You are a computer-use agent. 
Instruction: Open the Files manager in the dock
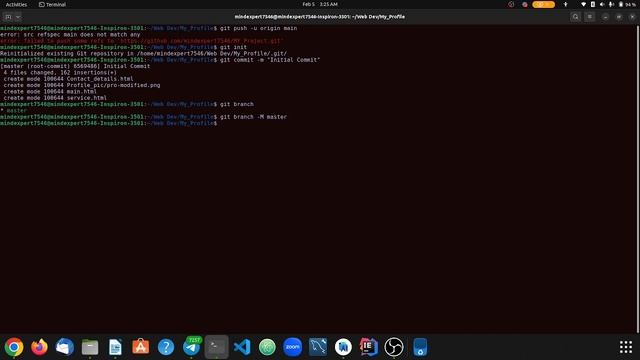tap(90, 347)
